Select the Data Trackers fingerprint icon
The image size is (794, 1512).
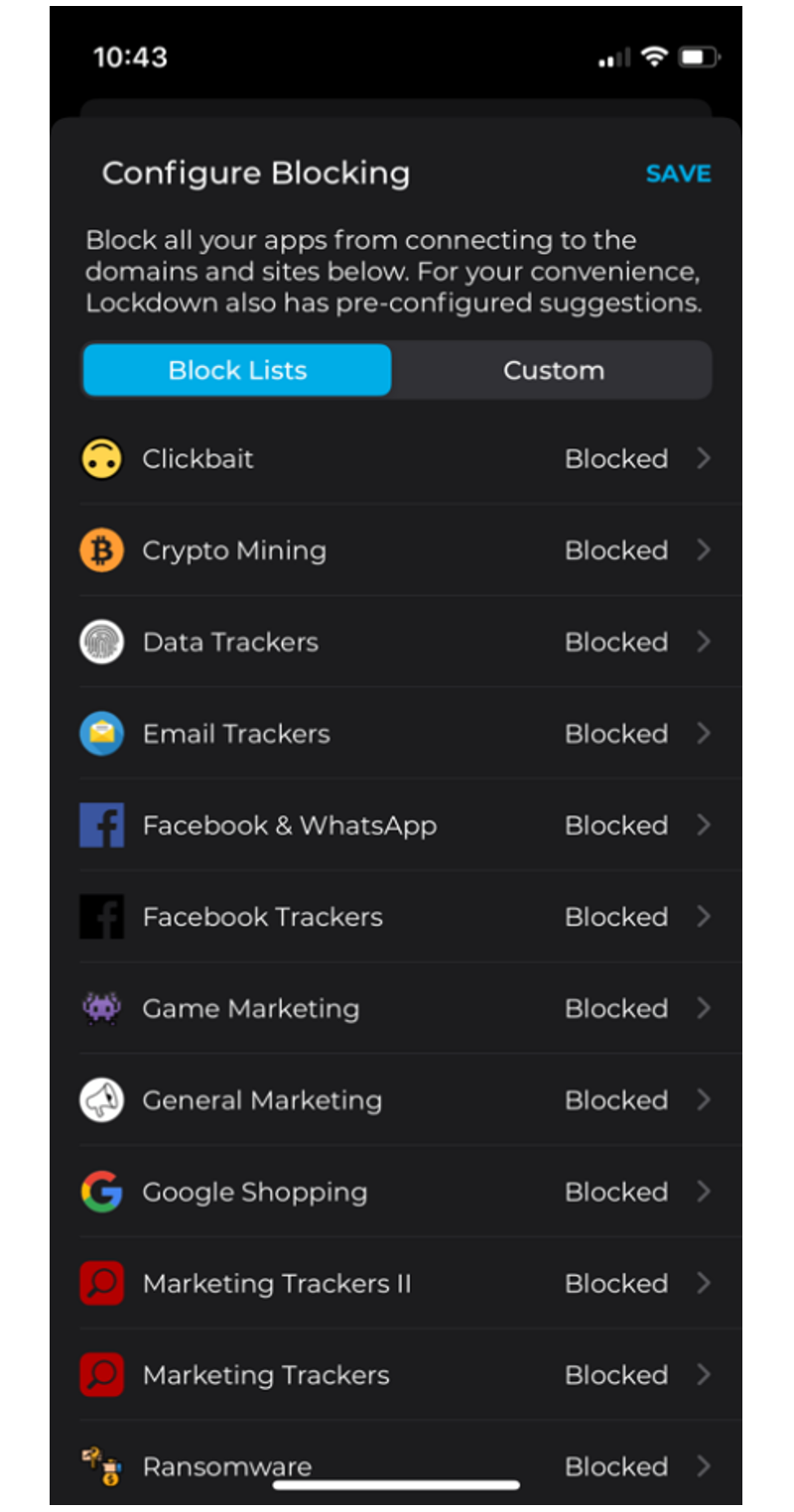101,642
